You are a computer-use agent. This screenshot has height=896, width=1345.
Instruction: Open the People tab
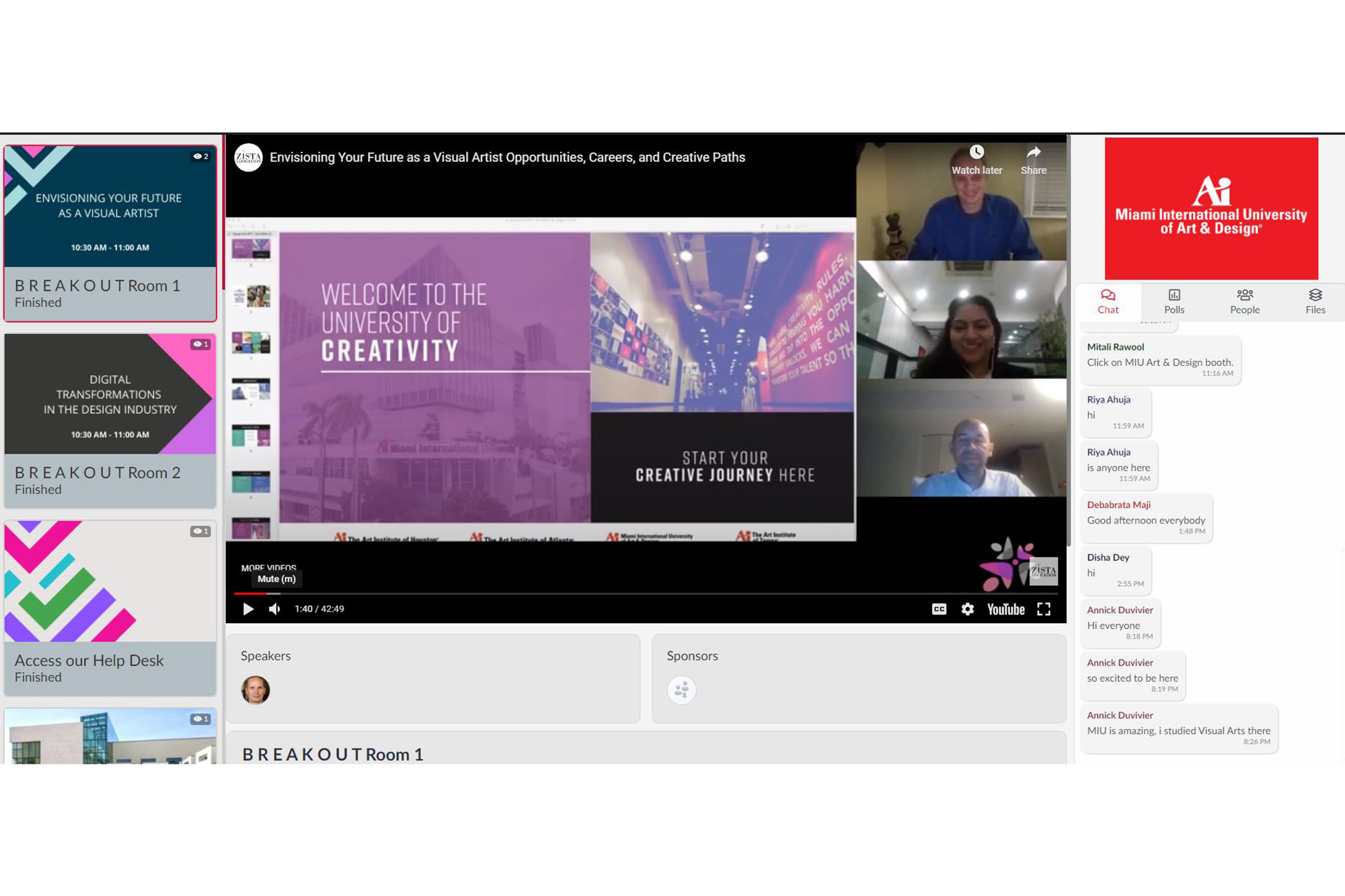coord(1245,302)
